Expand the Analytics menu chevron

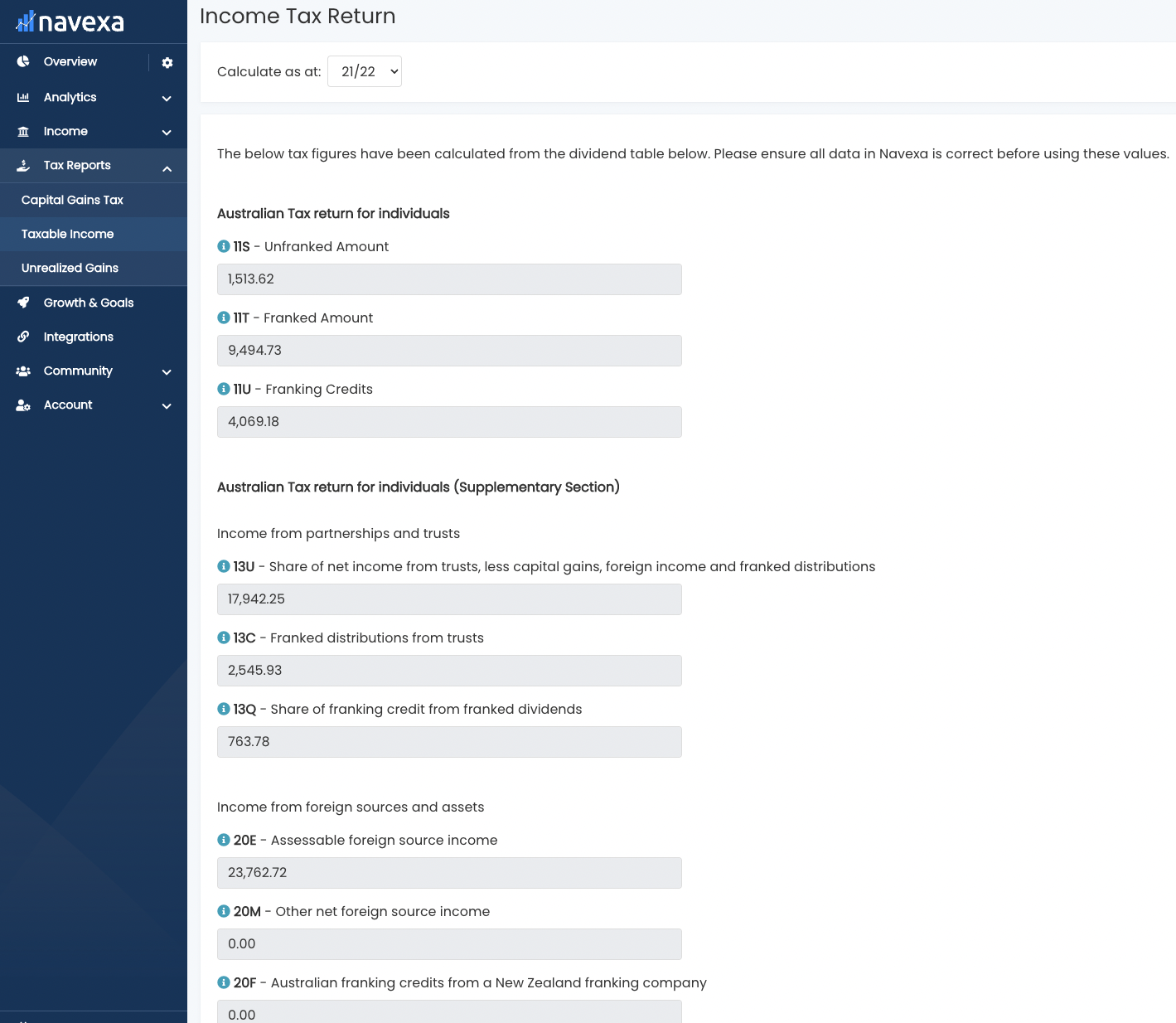point(167,98)
